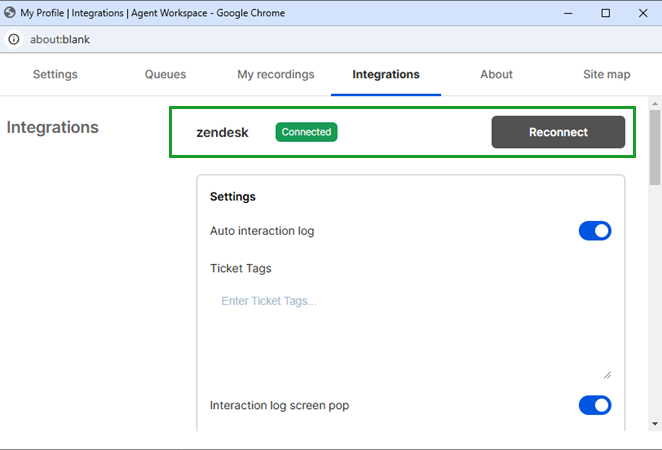Open the My recordings tab
Screen dimensions: 662x450
pos(276,74)
